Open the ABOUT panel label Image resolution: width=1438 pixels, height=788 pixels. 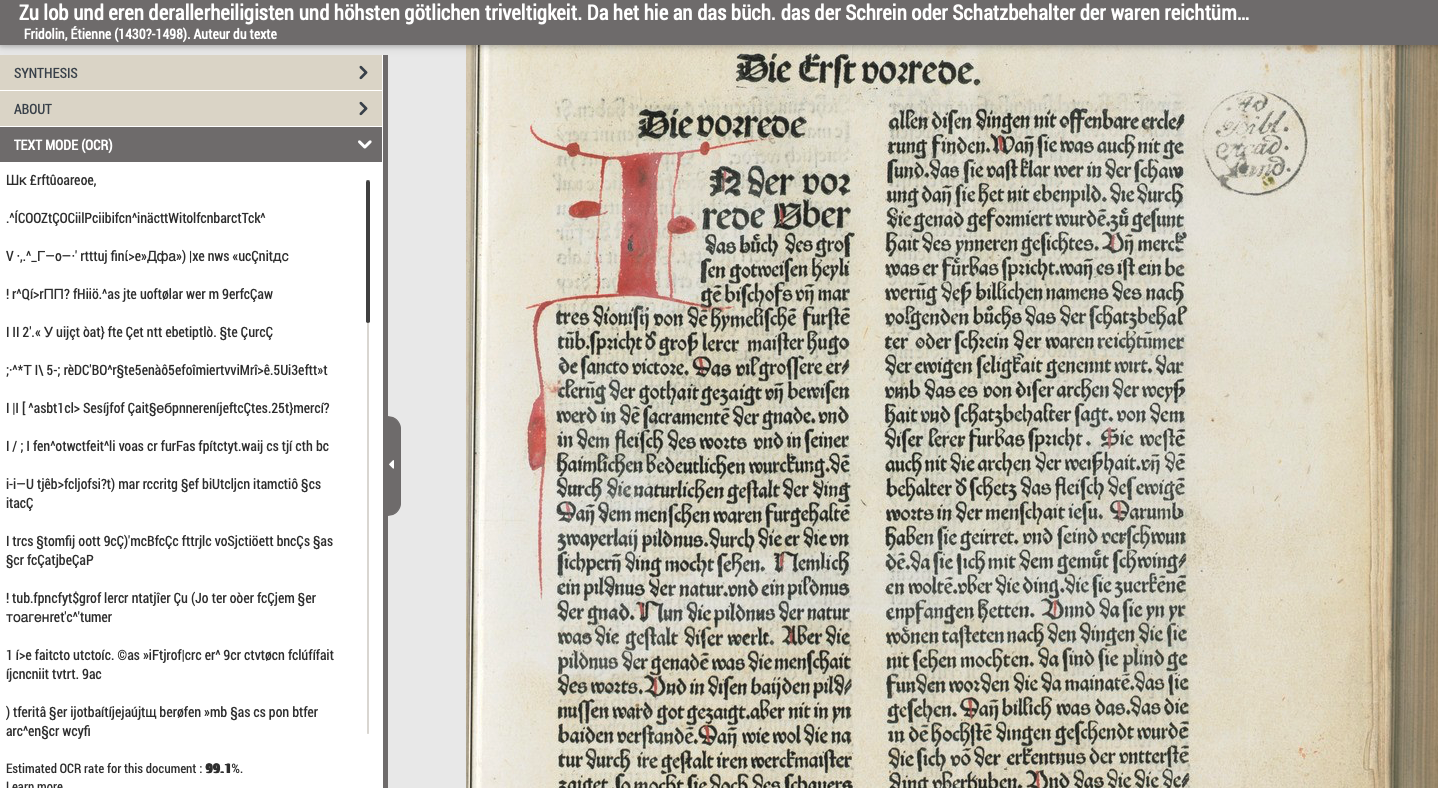tap(33, 109)
